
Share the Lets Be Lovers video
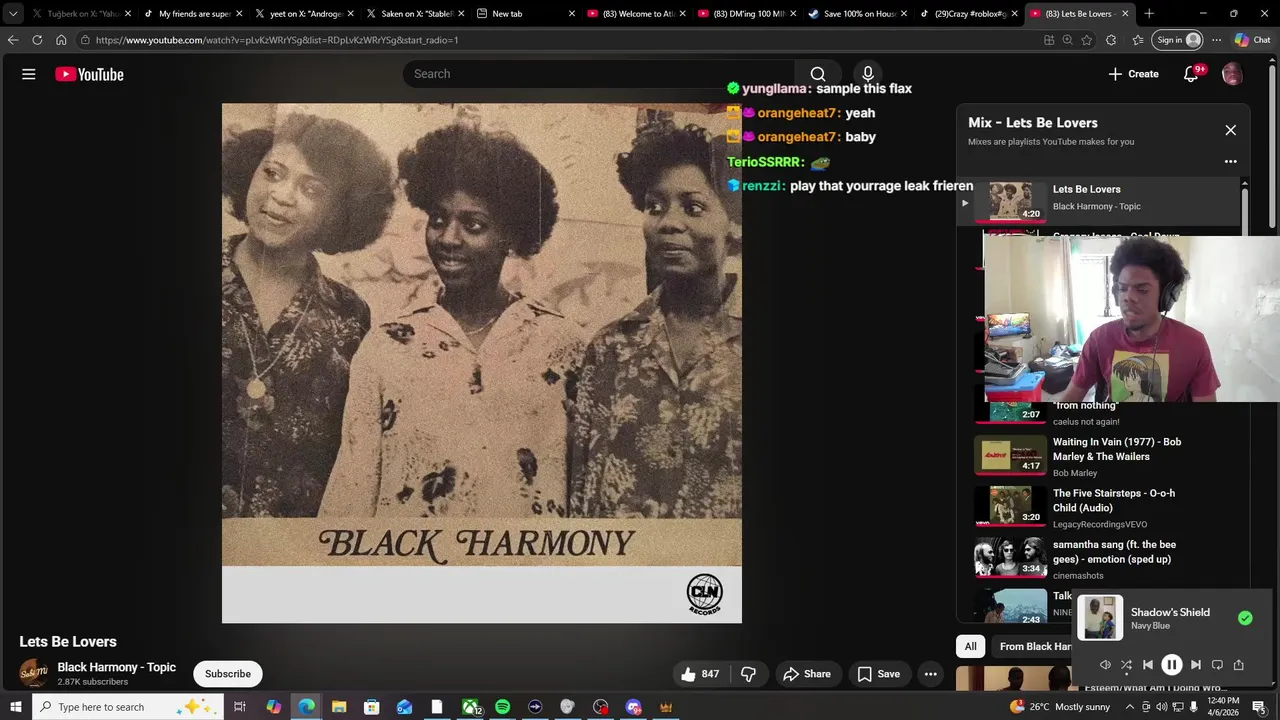[807, 674]
